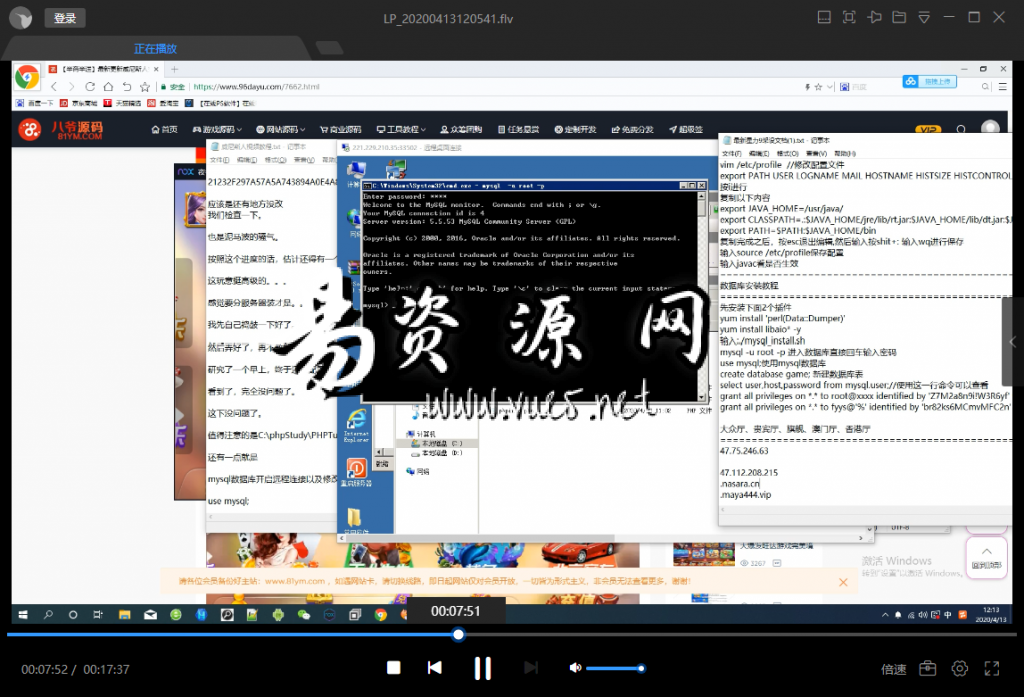Screen dimensions: 1024x697
Task: Open 超级签 in site navigation
Action: [x=686, y=129]
